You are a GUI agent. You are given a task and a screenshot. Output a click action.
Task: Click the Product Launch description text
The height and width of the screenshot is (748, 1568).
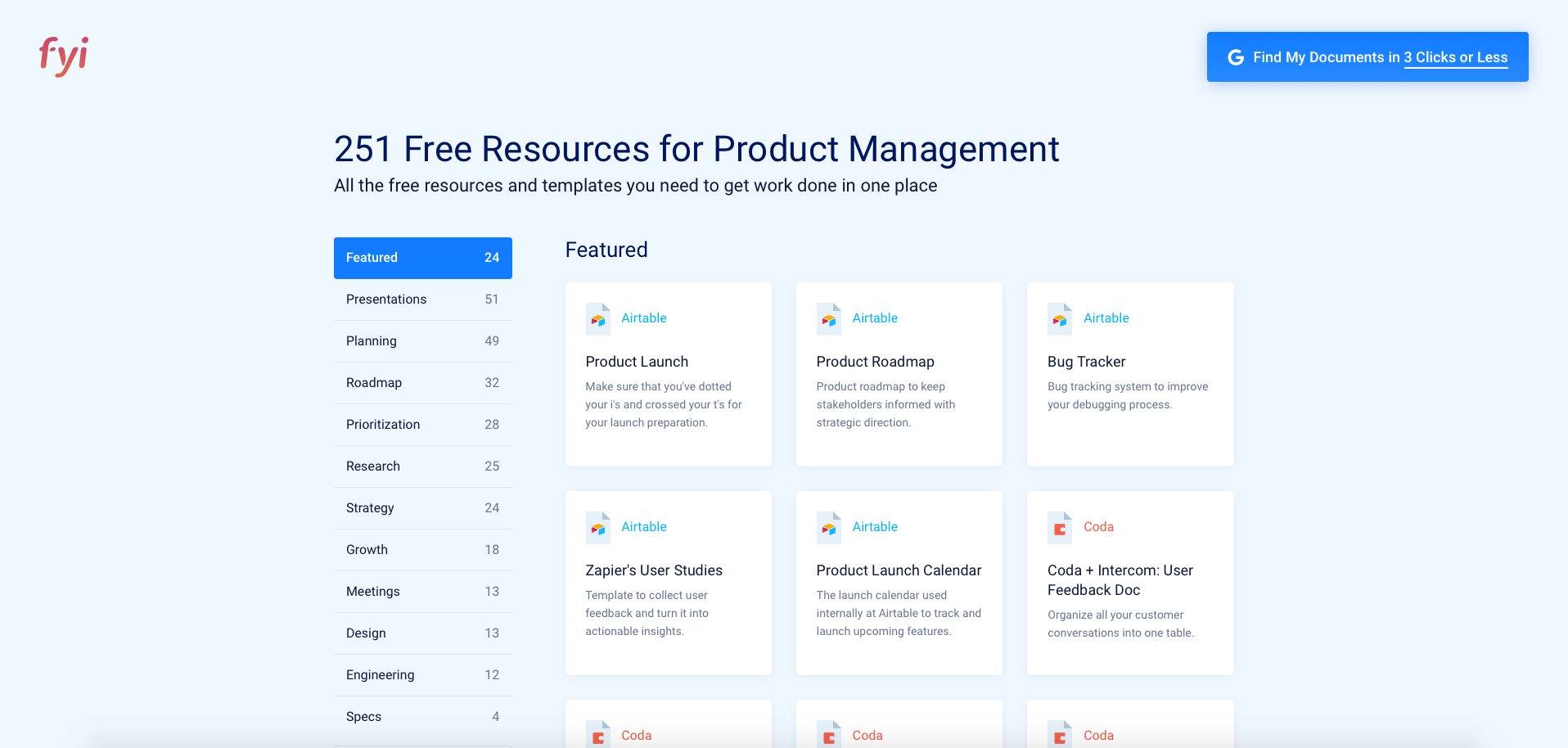pos(664,404)
